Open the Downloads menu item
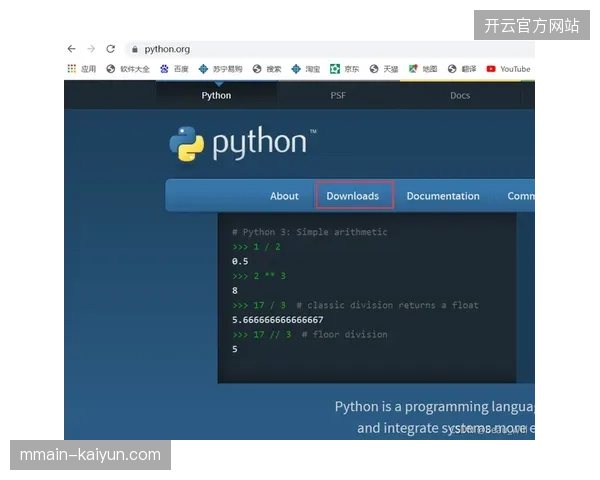 click(x=352, y=196)
